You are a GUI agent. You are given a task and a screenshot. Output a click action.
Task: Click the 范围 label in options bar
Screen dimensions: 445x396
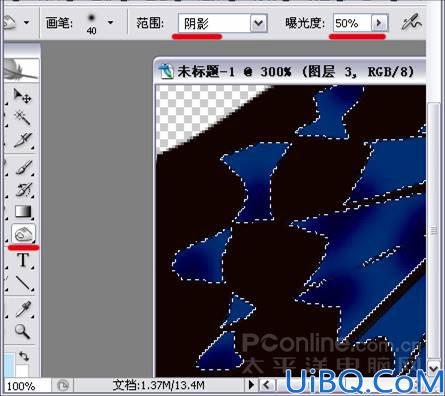tap(150, 23)
